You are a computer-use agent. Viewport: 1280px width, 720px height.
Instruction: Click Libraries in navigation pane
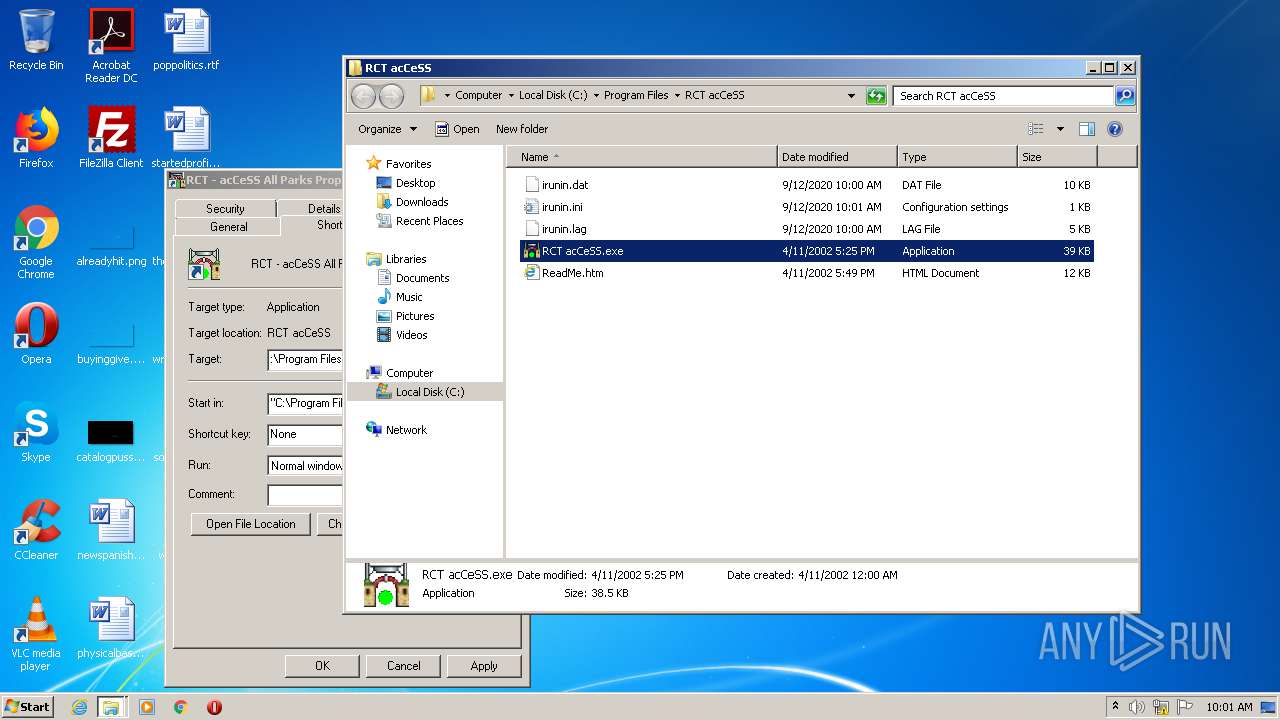coord(406,259)
